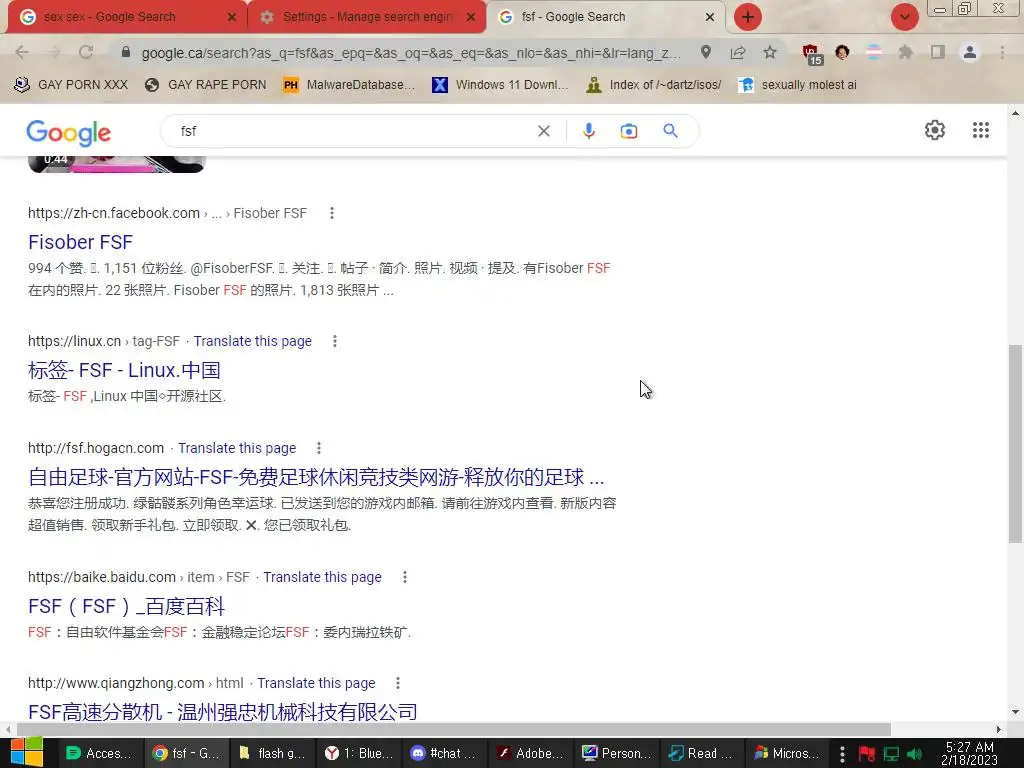Open the Extensions puzzle piece menu
This screenshot has width=1024, height=768.
point(905,52)
